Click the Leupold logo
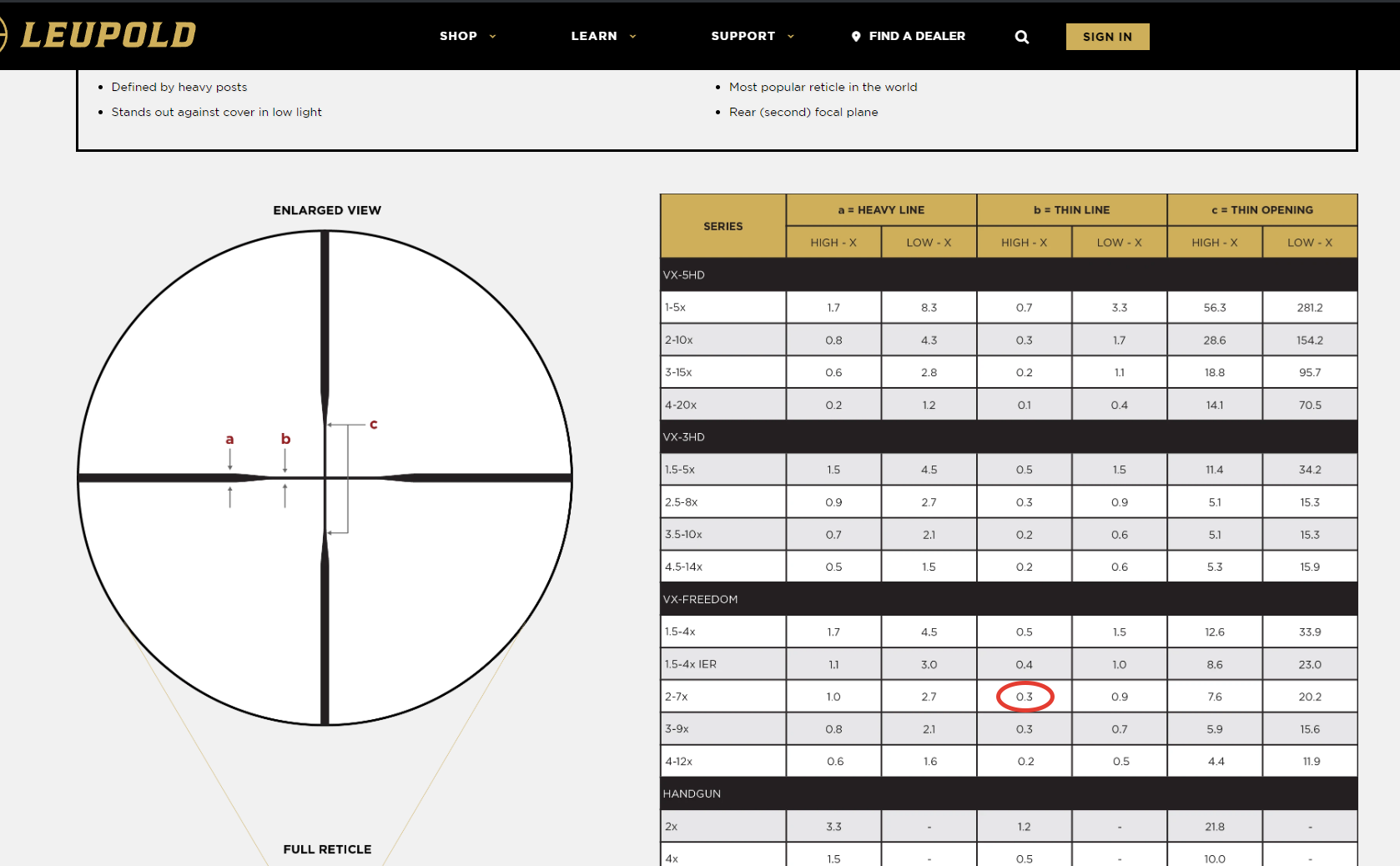The height and width of the screenshot is (866, 1400). coord(98,35)
